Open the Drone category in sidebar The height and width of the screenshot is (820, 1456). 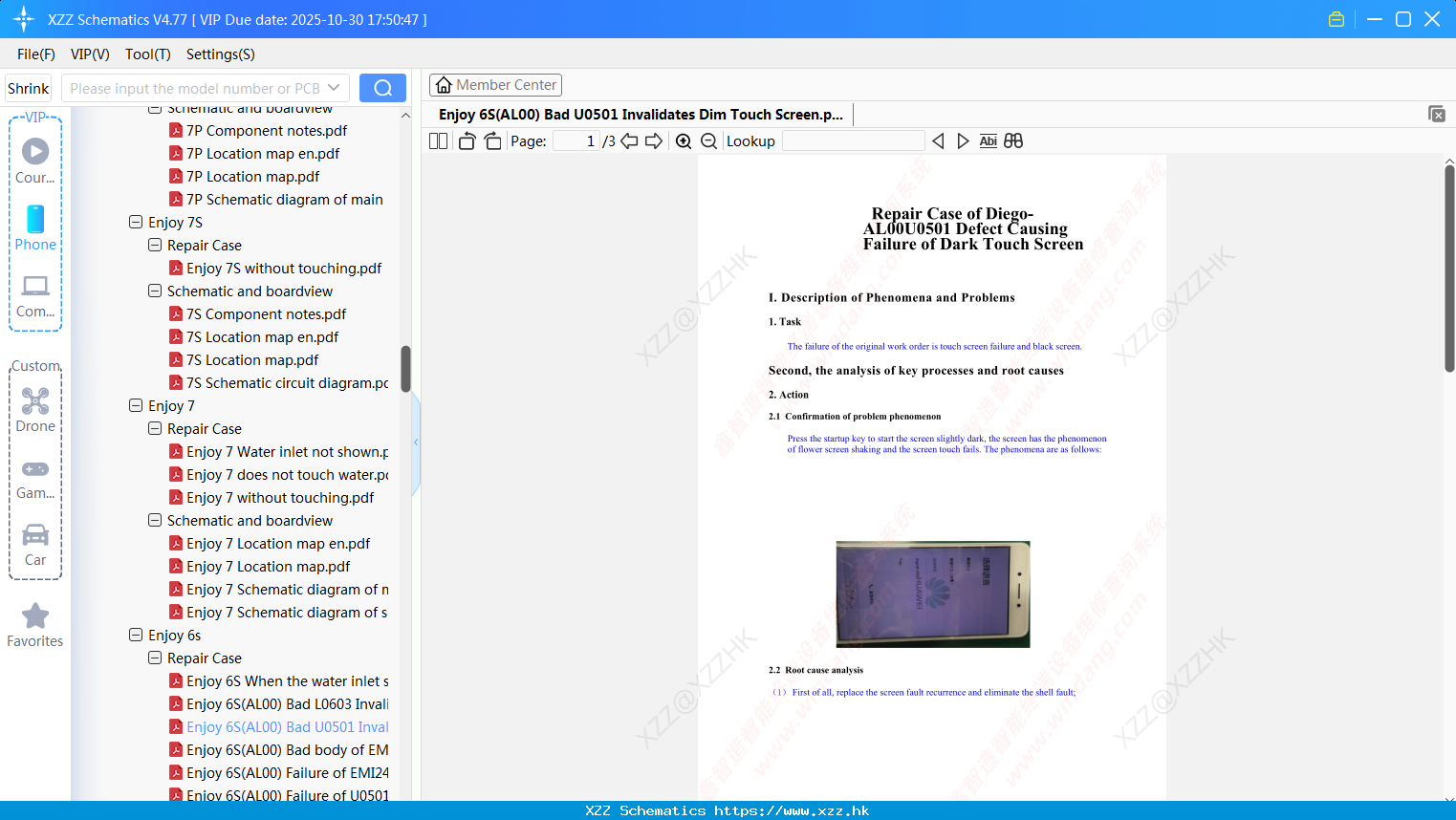(x=35, y=410)
